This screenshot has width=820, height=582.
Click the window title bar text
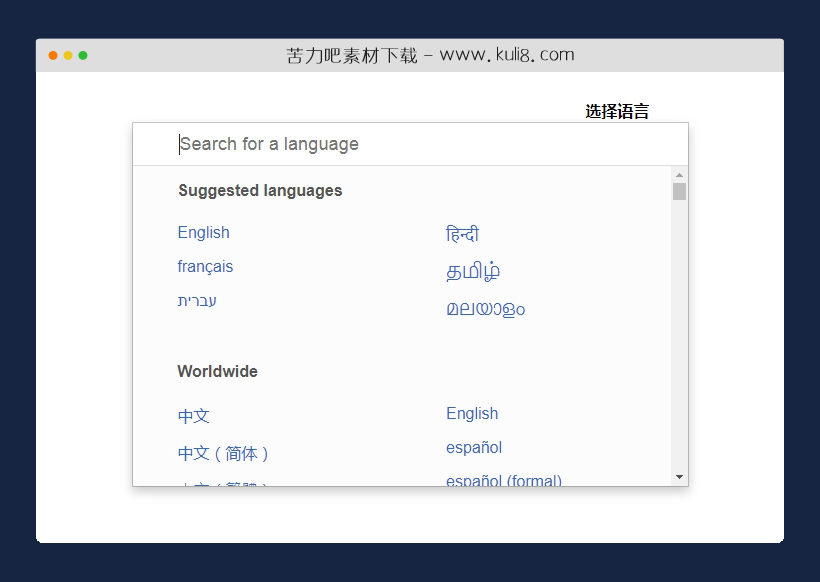[430, 55]
